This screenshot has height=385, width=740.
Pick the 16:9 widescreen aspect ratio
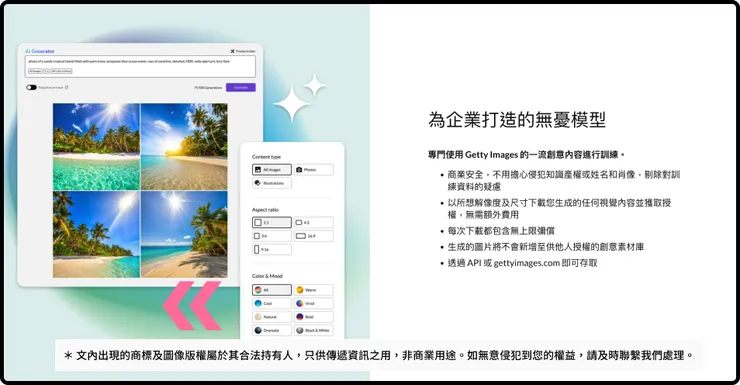tap(314, 236)
